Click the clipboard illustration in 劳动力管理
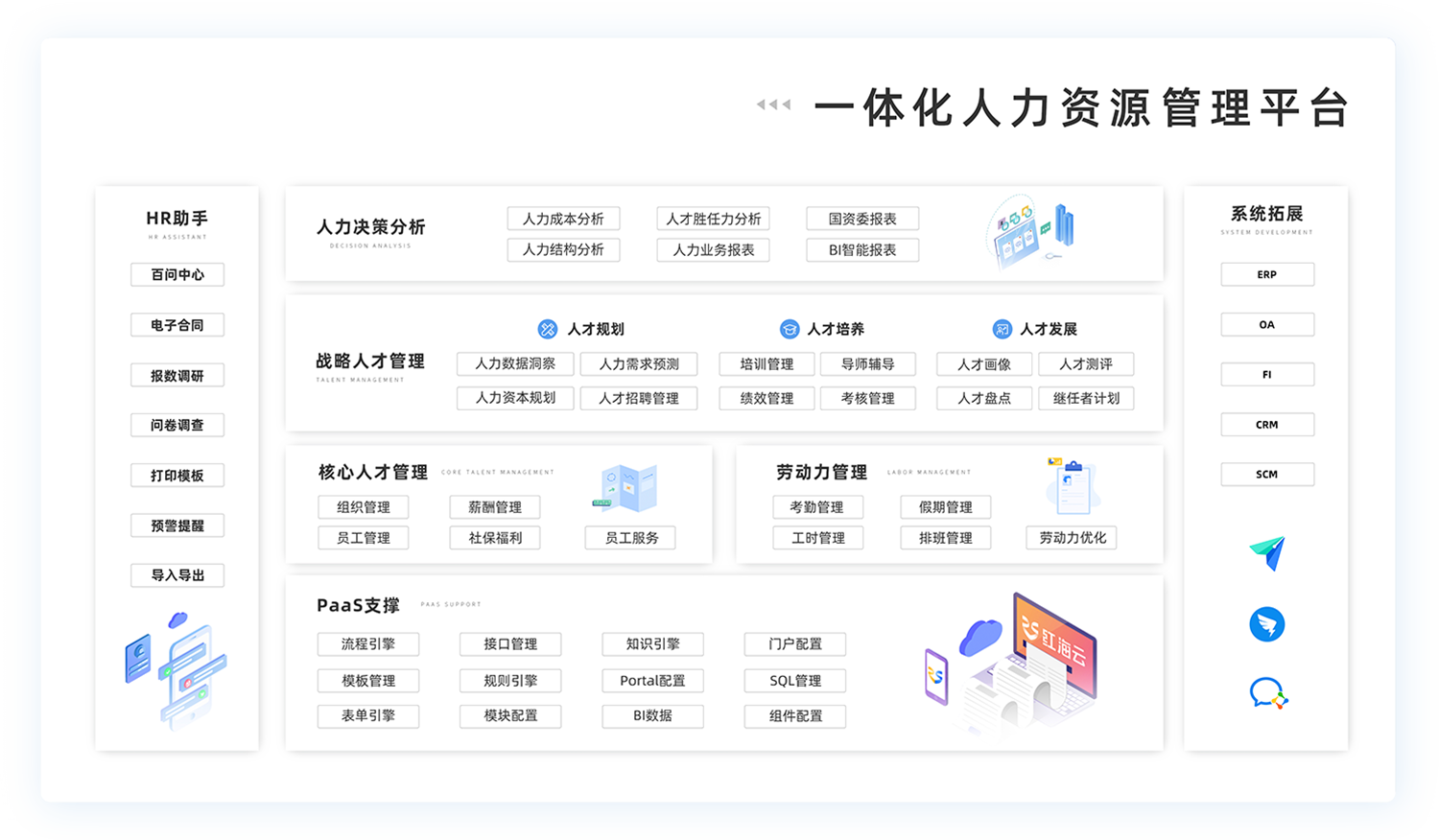This screenshot has height=840, width=1439. click(1072, 486)
